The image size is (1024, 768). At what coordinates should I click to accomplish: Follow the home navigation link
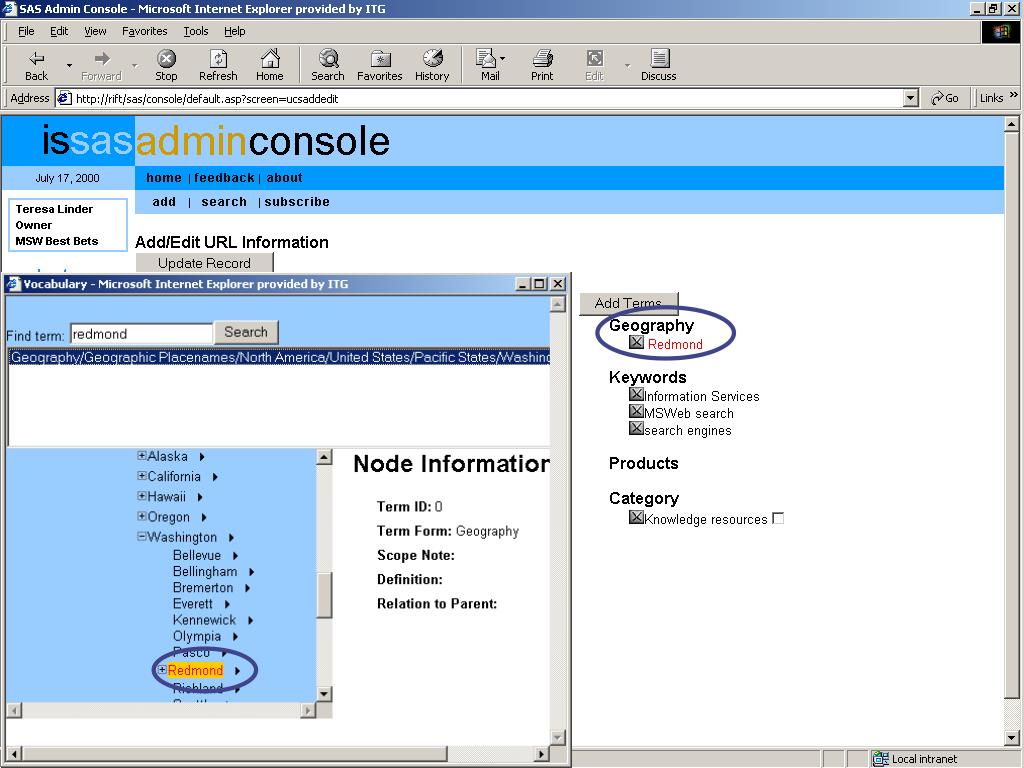coord(164,178)
